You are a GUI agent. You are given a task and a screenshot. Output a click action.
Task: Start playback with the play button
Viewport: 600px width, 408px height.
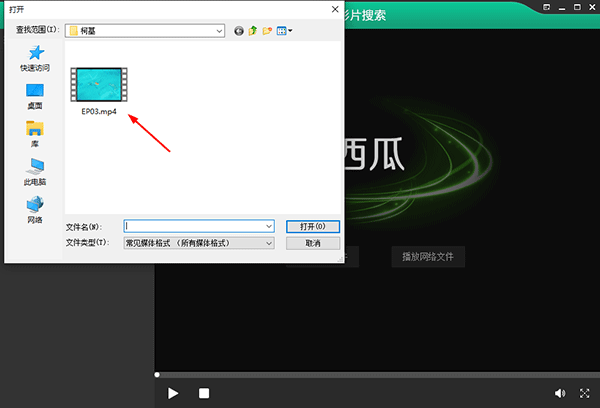(173, 393)
